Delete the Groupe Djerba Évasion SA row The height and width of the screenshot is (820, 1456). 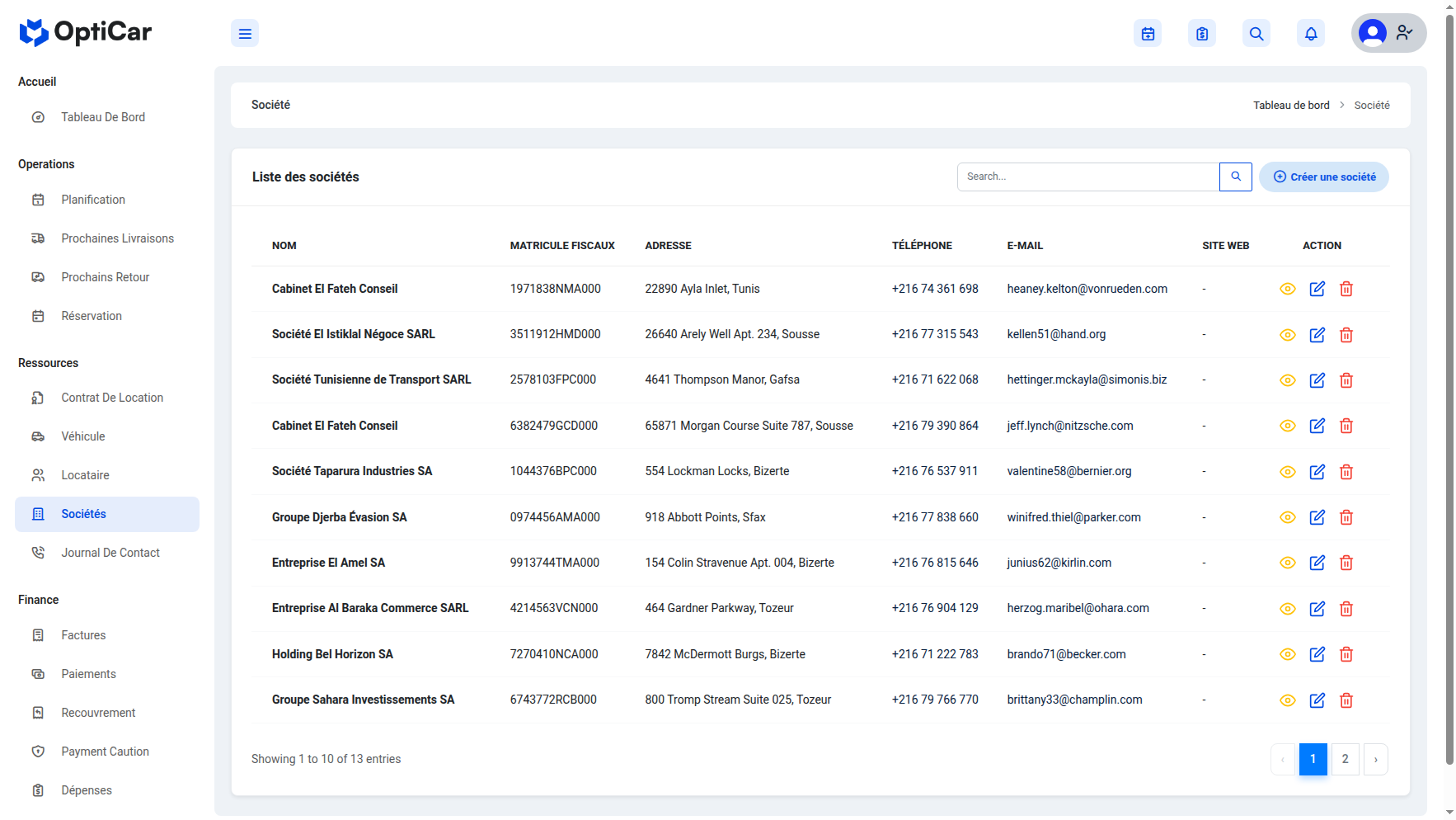[x=1346, y=517]
